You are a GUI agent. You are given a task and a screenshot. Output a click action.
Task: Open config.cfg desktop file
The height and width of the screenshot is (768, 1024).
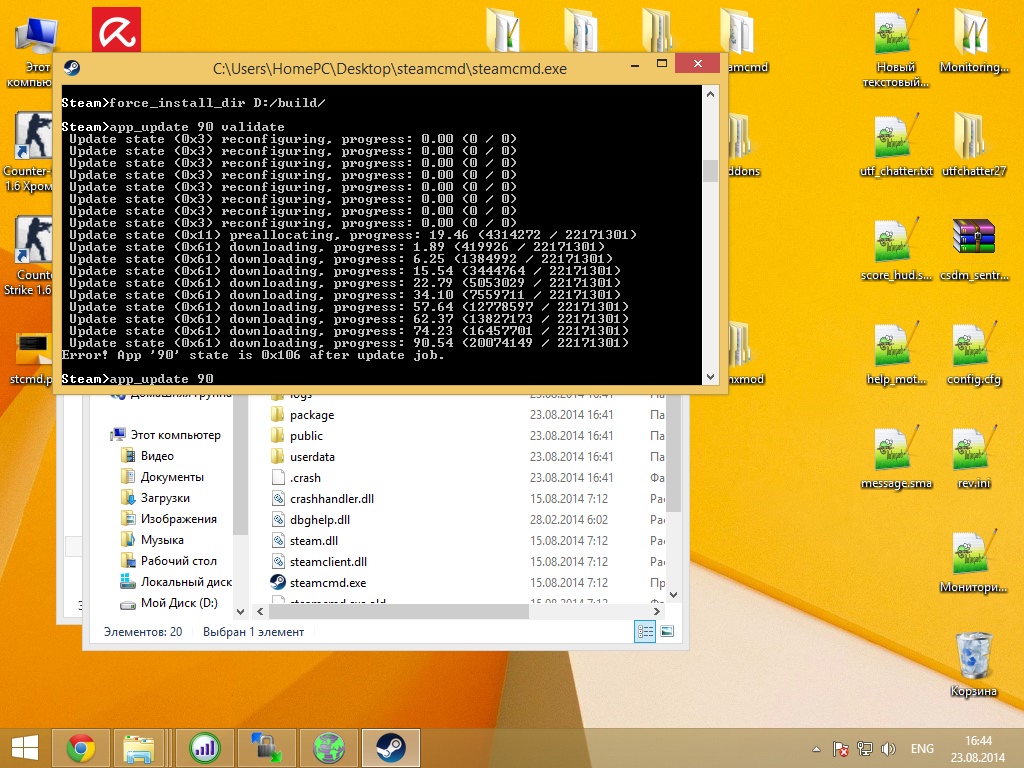coord(973,353)
